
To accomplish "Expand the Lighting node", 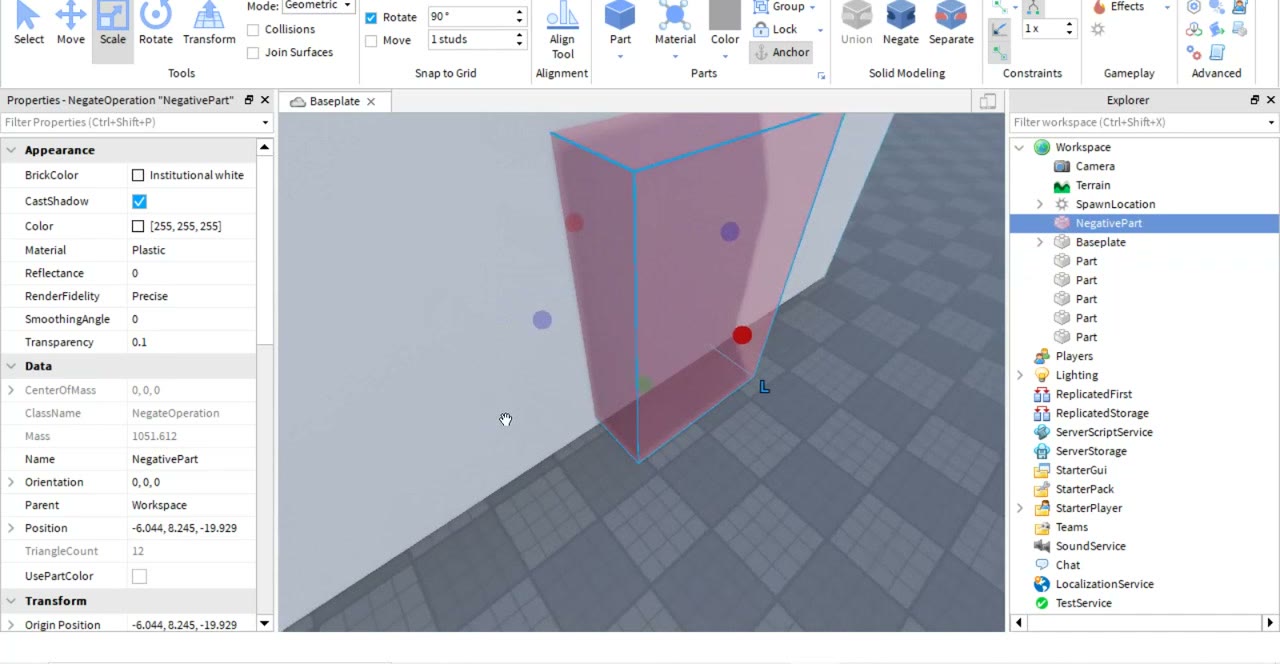I will [x=1020, y=375].
